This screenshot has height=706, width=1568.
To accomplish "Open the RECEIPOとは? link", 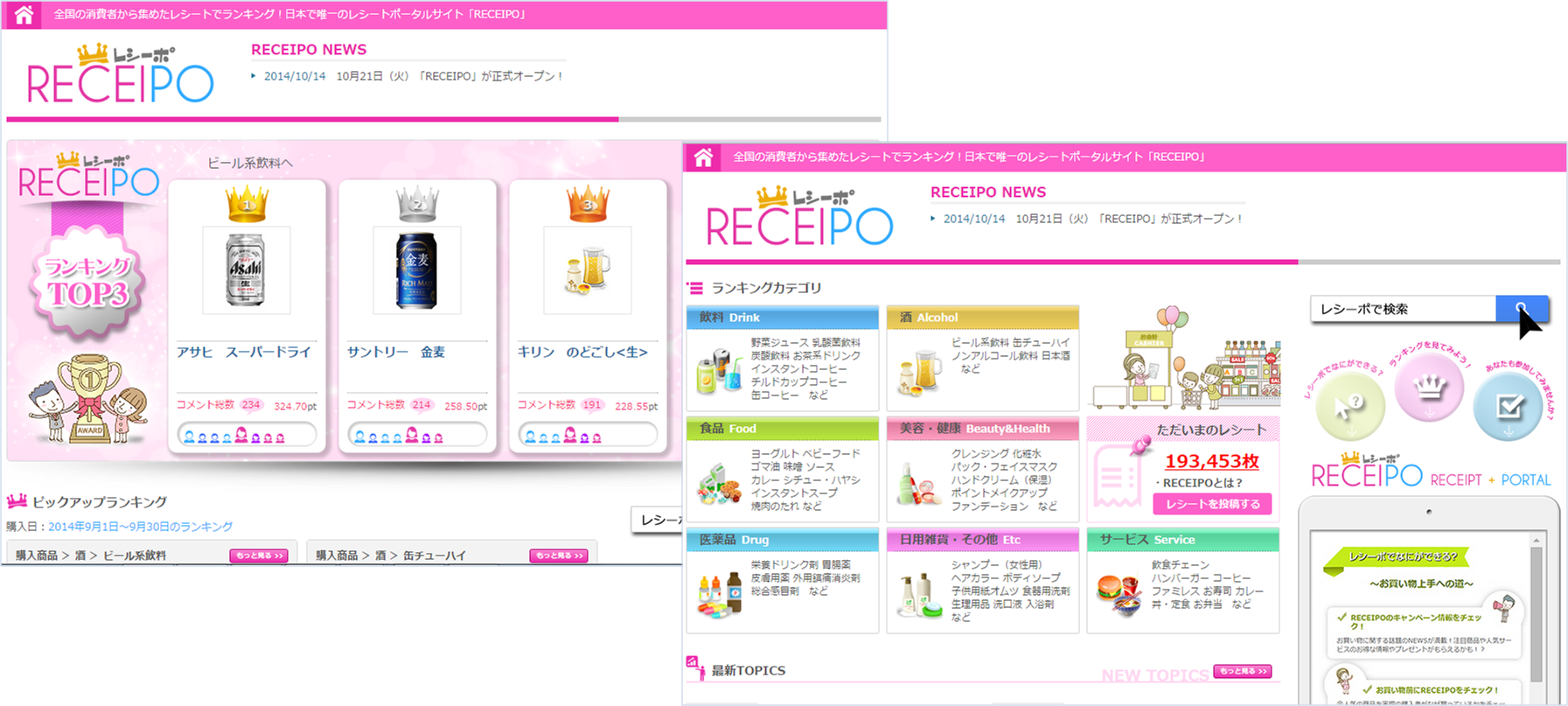I will point(1202,483).
